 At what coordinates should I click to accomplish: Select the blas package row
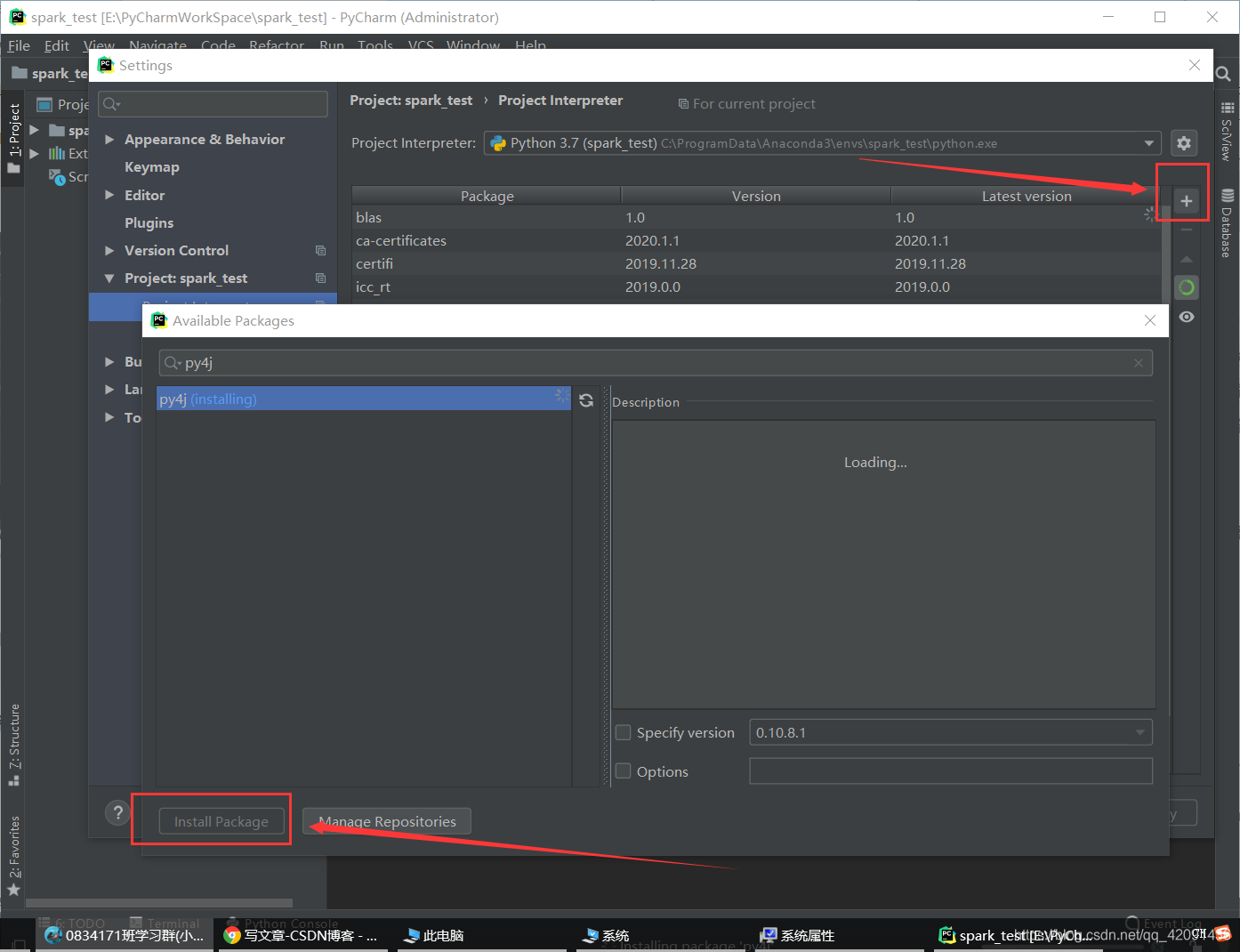click(x=756, y=217)
